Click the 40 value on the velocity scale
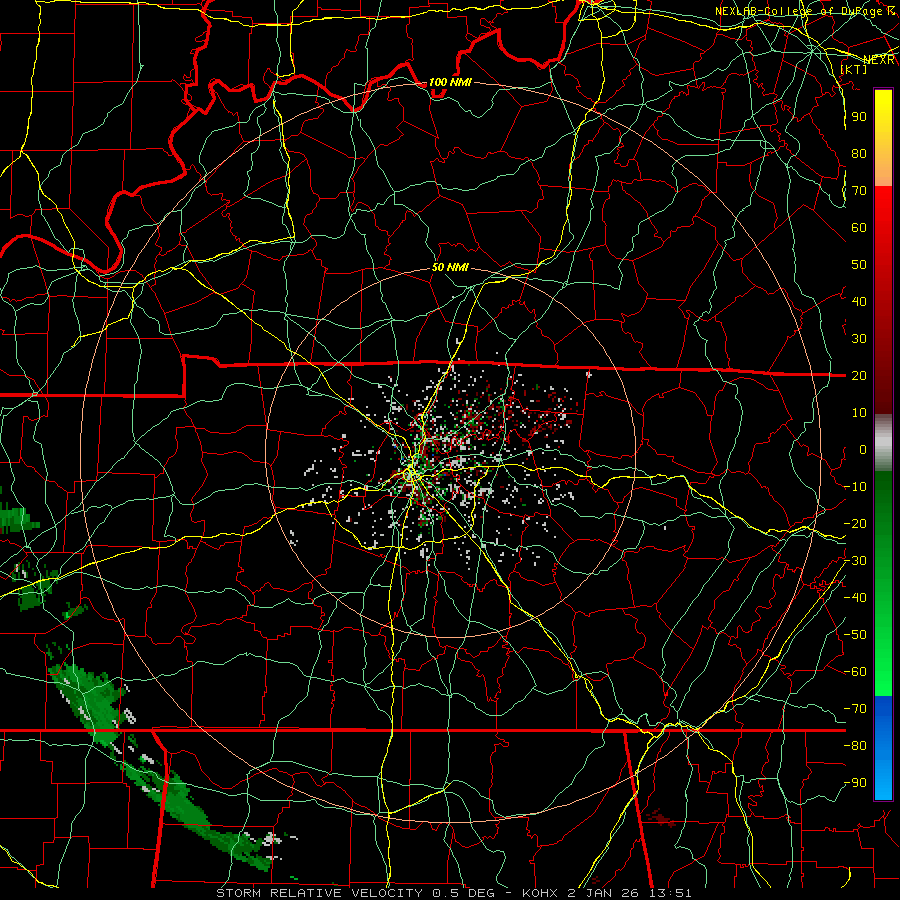Viewport: 900px width, 900px height. point(859,302)
